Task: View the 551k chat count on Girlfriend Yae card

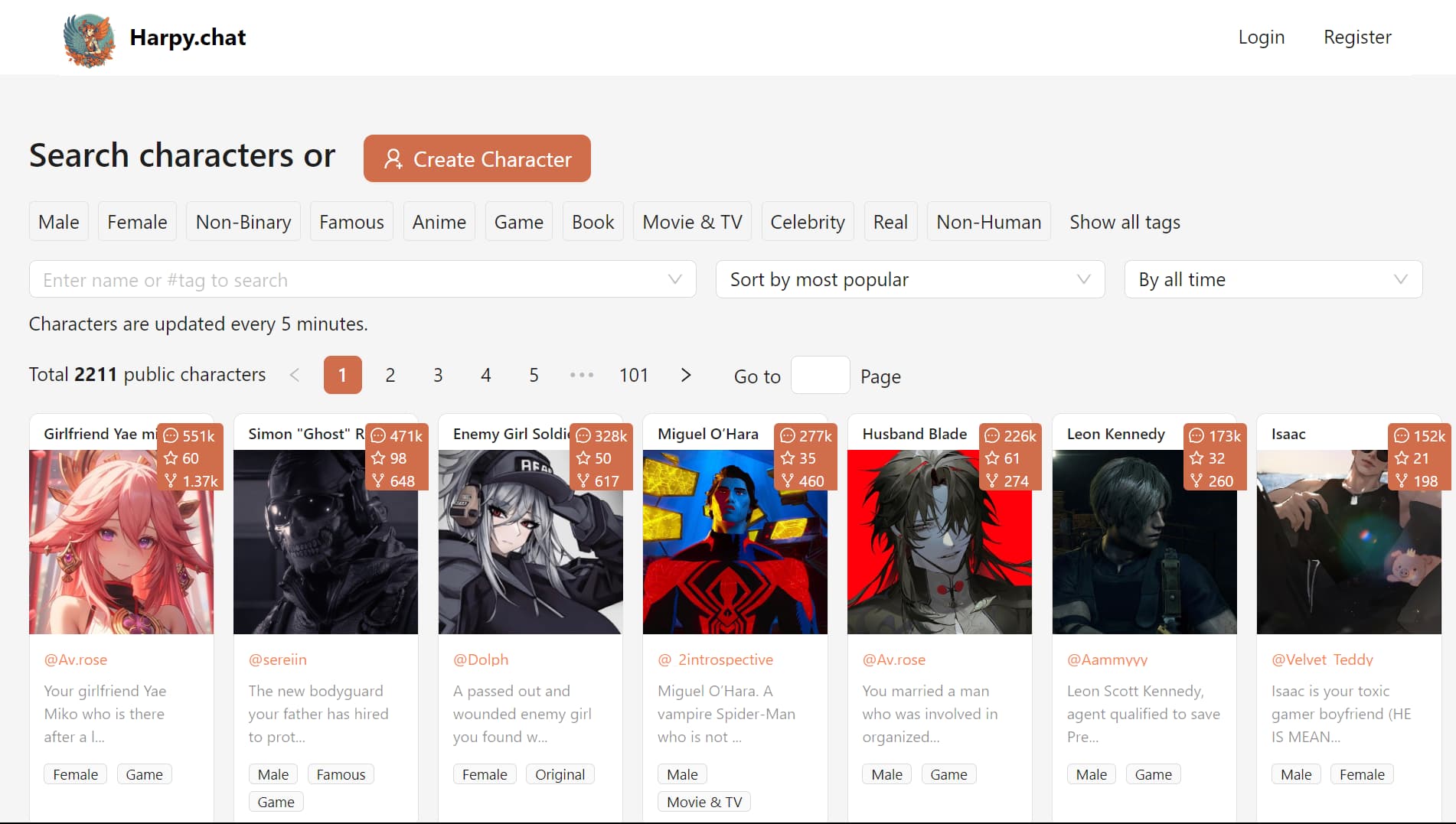Action: point(190,435)
